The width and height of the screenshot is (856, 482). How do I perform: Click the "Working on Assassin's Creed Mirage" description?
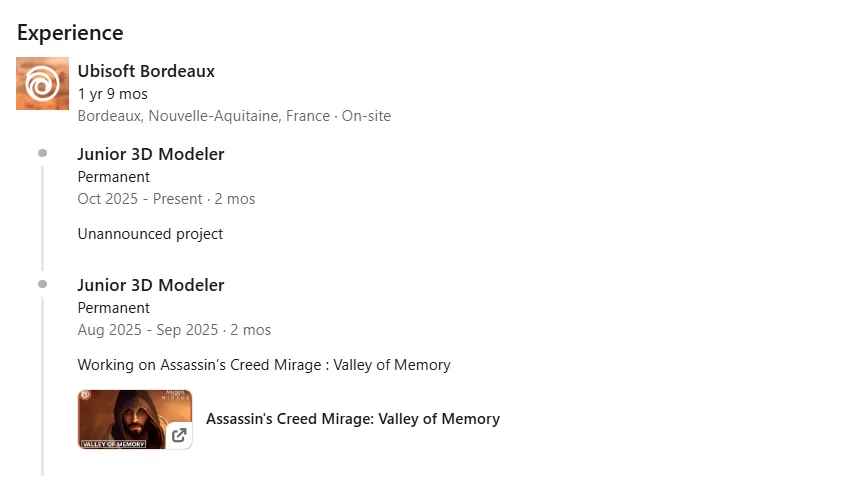(264, 365)
